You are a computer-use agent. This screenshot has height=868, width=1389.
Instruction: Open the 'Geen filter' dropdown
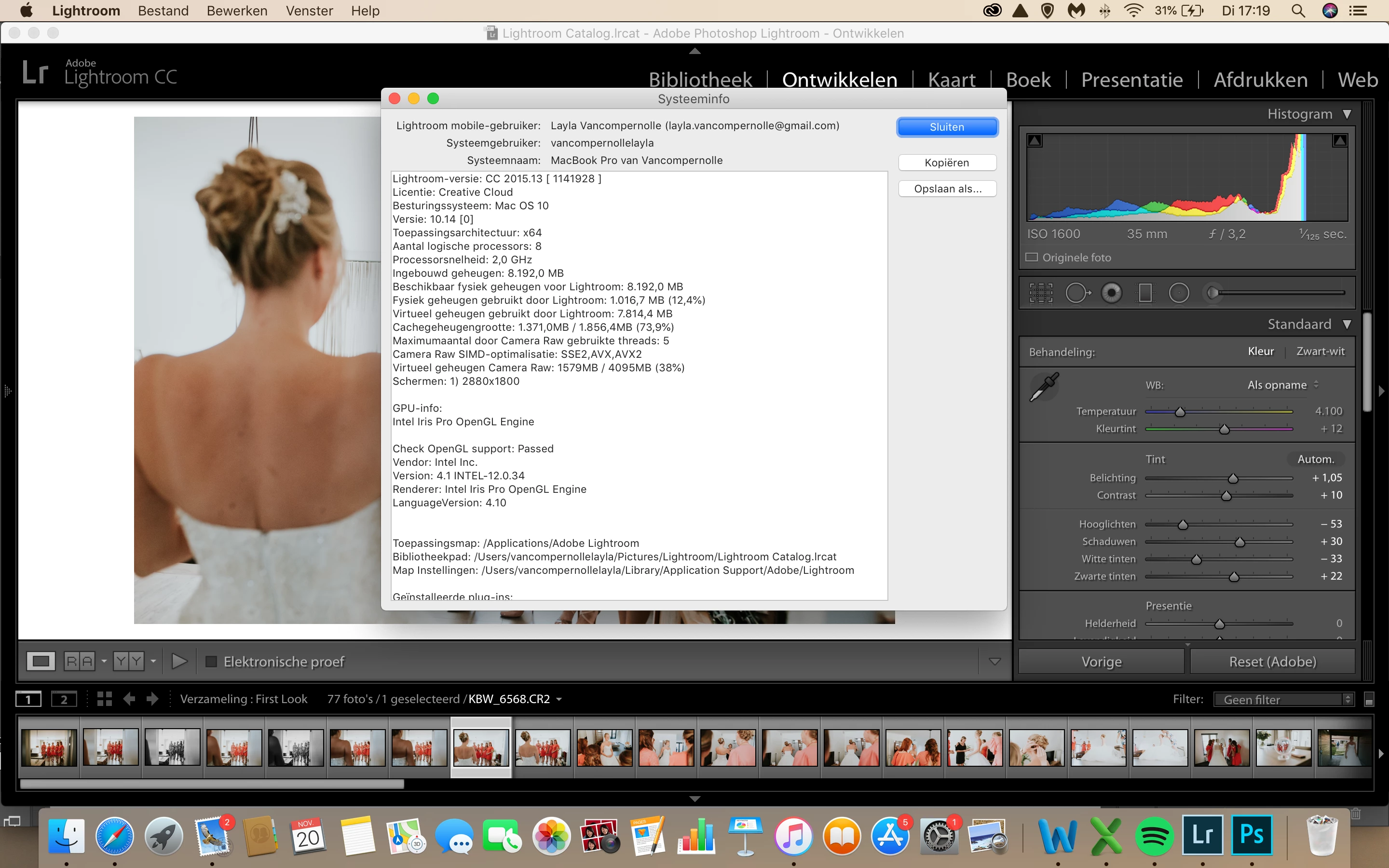click(x=1283, y=699)
